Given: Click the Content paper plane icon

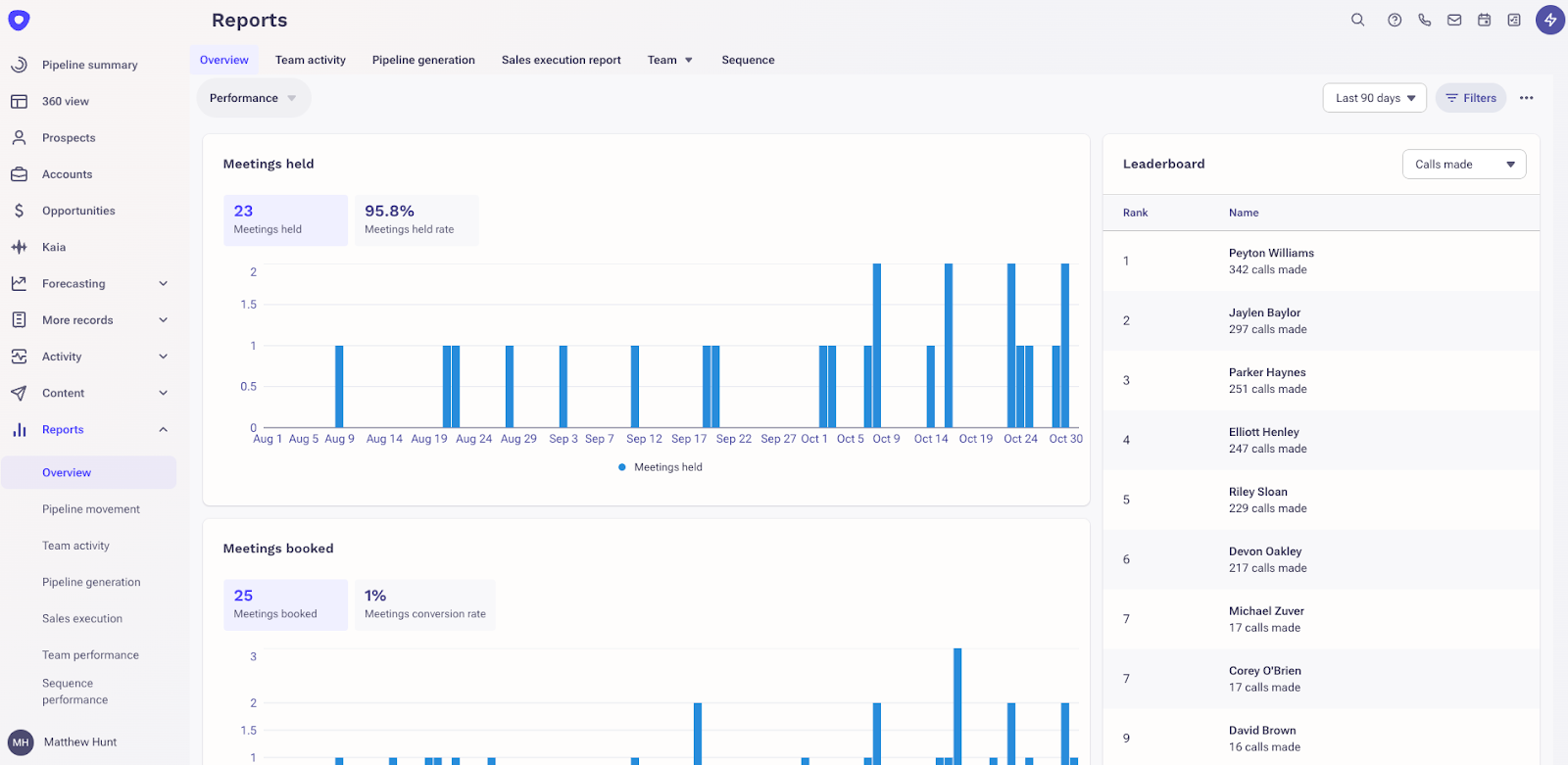Looking at the screenshot, I should [19, 393].
